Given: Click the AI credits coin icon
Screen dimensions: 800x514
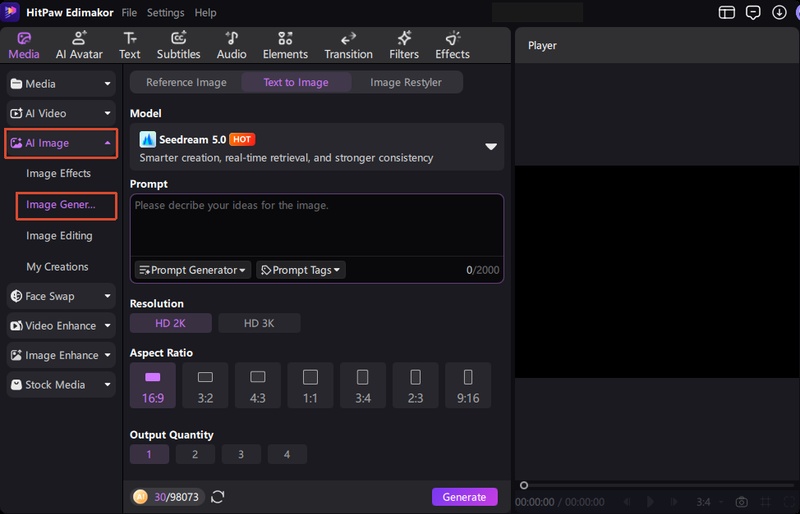Looking at the screenshot, I should point(140,497).
